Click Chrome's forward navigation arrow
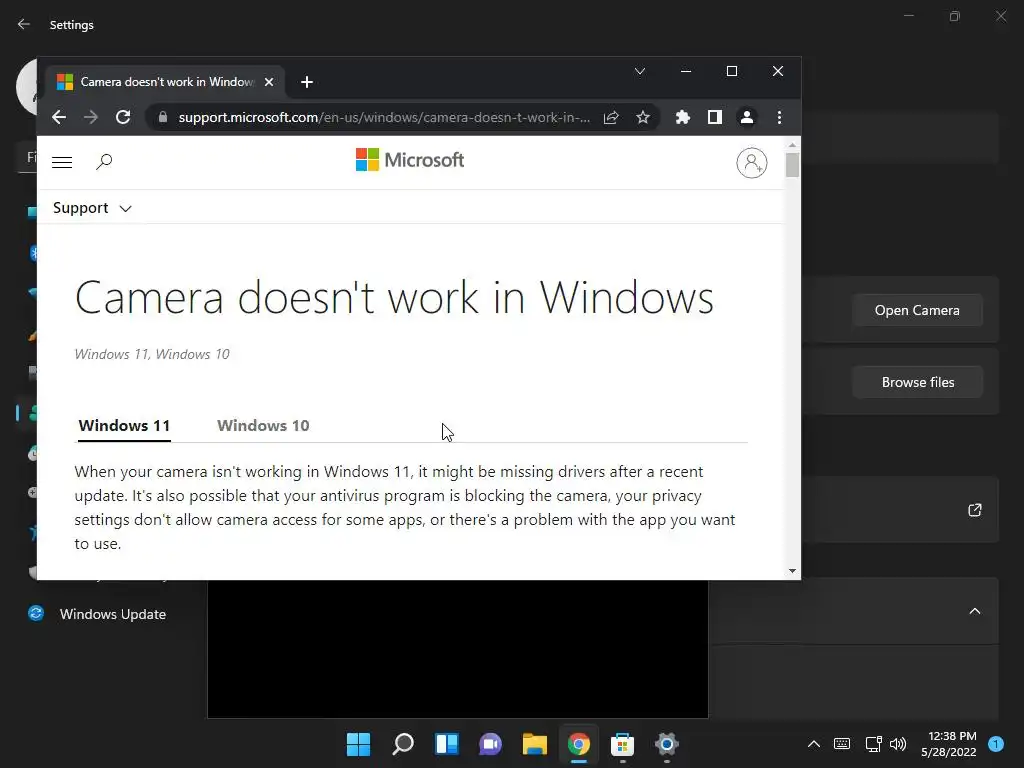 pyautogui.click(x=91, y=118)
